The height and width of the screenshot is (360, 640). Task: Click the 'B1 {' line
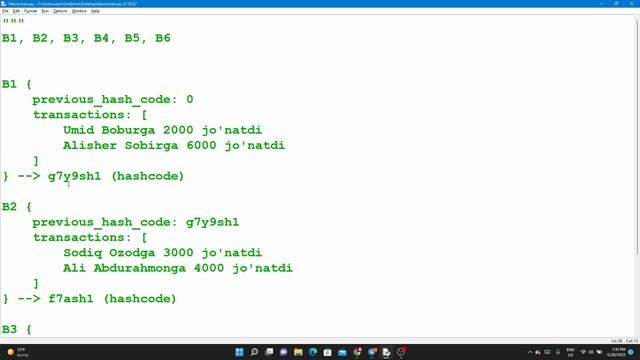[x=17, y=84]
